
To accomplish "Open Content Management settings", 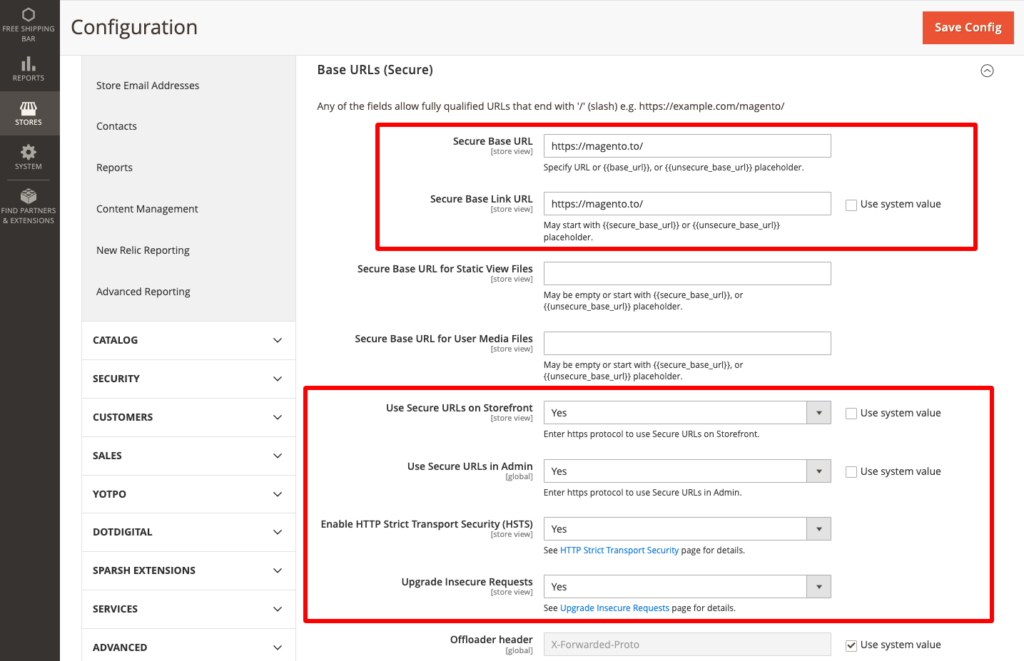I will click(x=147, y=209).
